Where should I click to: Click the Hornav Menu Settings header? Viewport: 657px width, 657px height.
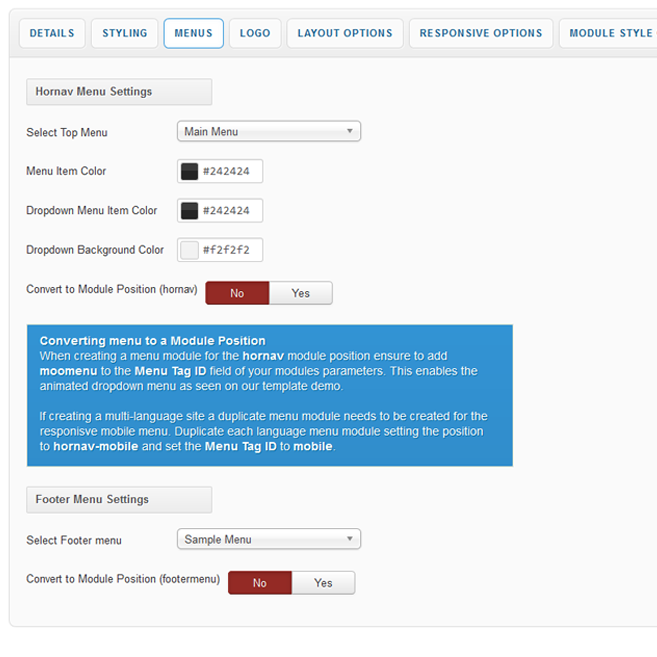pos(118,91)
